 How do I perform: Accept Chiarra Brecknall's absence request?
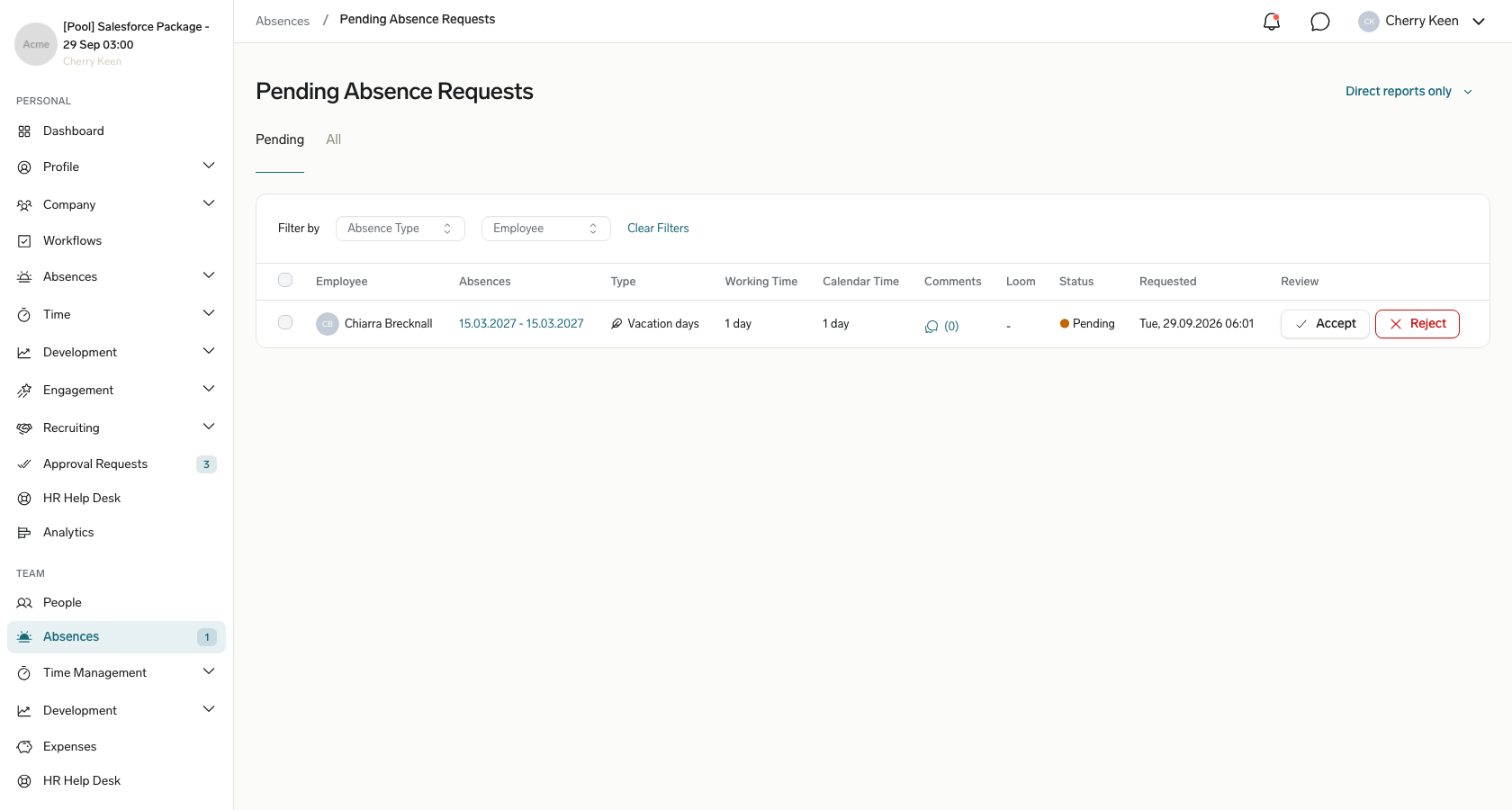(x=1325, y=324)
